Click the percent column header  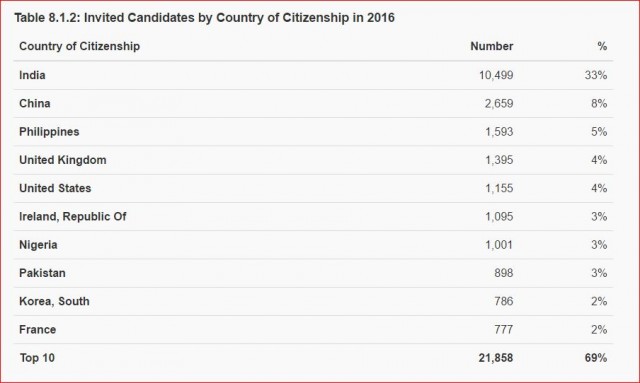tap(602, 46)
